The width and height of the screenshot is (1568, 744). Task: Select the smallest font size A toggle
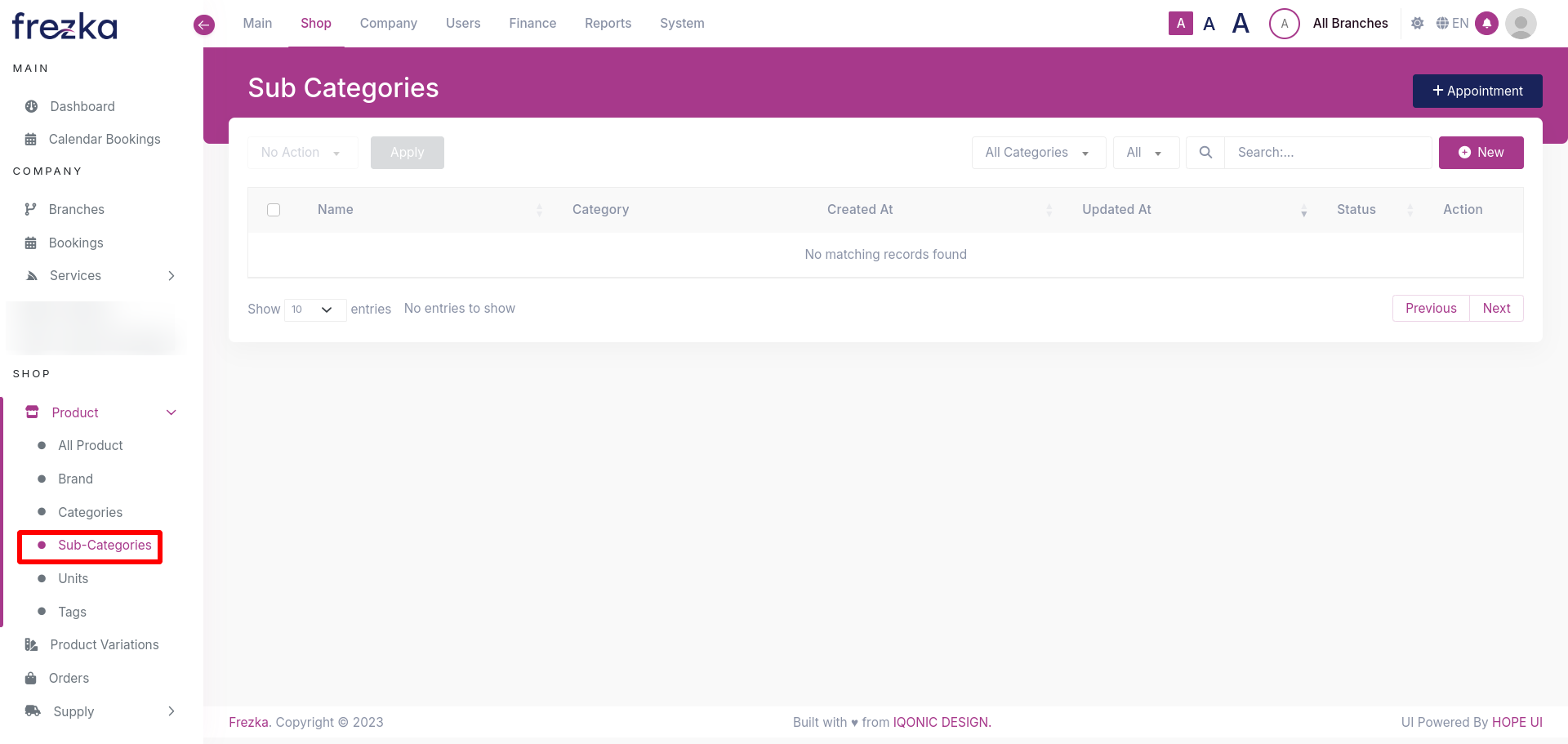1180,24
